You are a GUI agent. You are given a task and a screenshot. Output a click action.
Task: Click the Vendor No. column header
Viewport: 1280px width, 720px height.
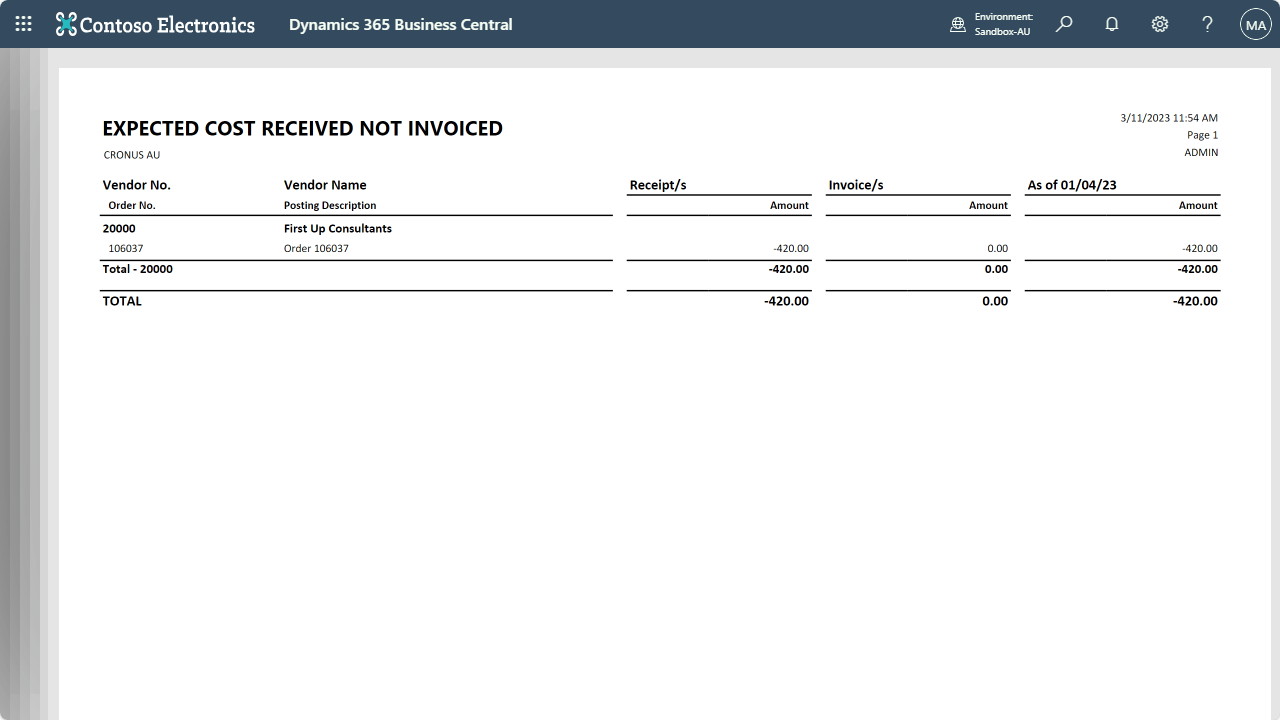point(137,185)
